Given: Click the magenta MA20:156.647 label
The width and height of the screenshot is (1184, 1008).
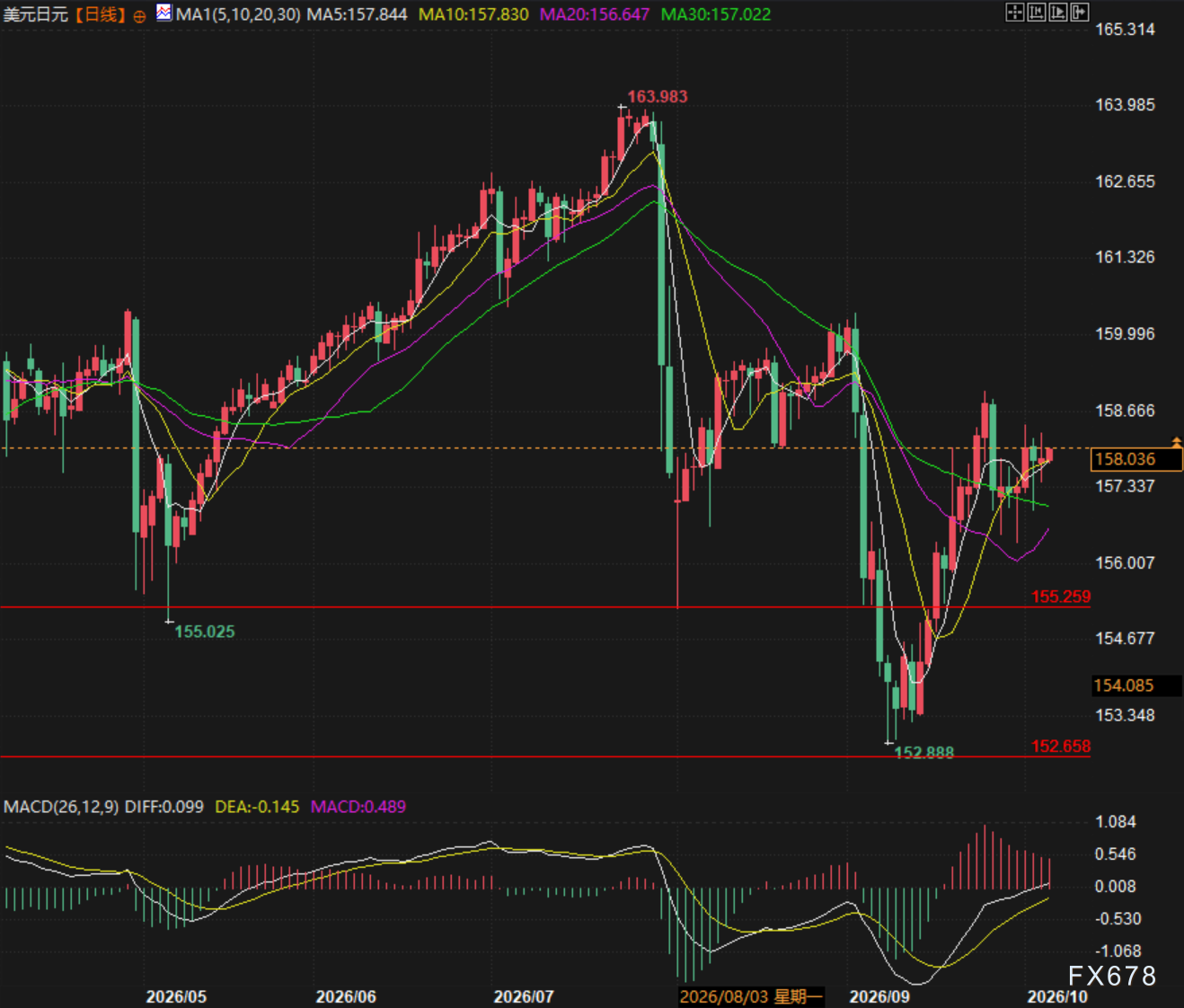Looking at the screenshot, I should [x=595, y=14].
